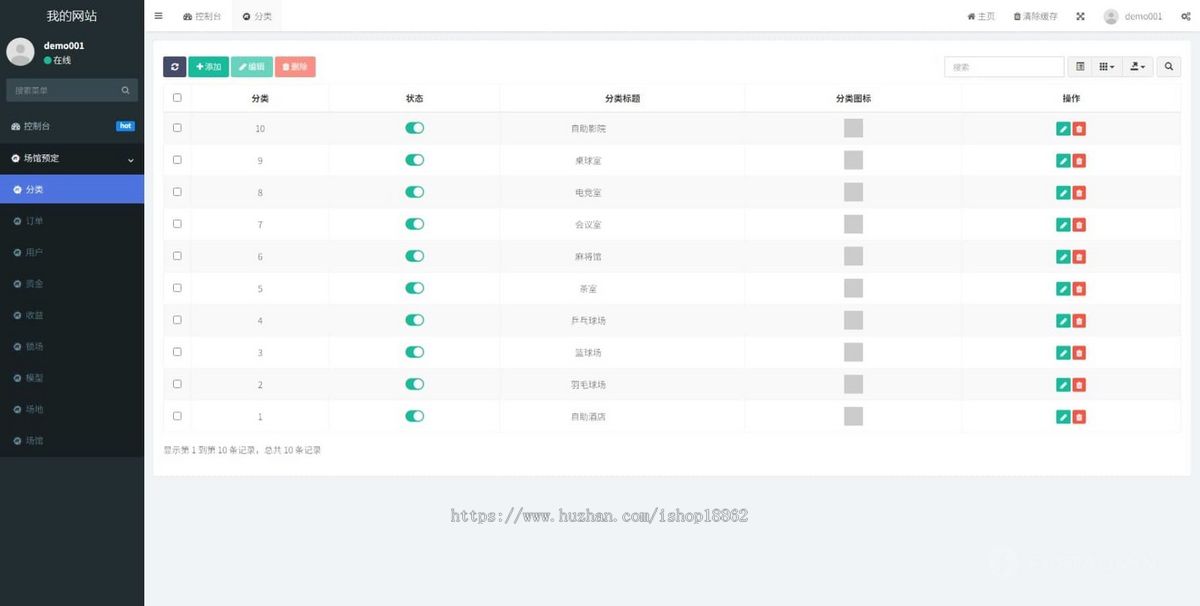This screenshot has height=606, width=1200.
Task: Open 资金 in the sidebar
Action: (x=72, y=284)
